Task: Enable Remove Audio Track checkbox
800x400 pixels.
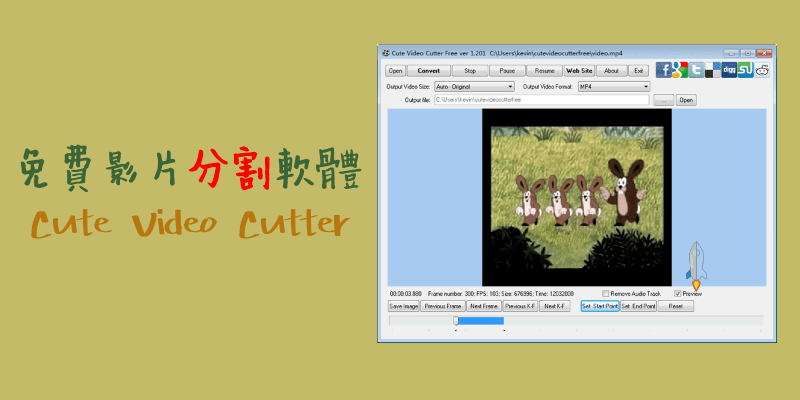Action: point(604,293)
